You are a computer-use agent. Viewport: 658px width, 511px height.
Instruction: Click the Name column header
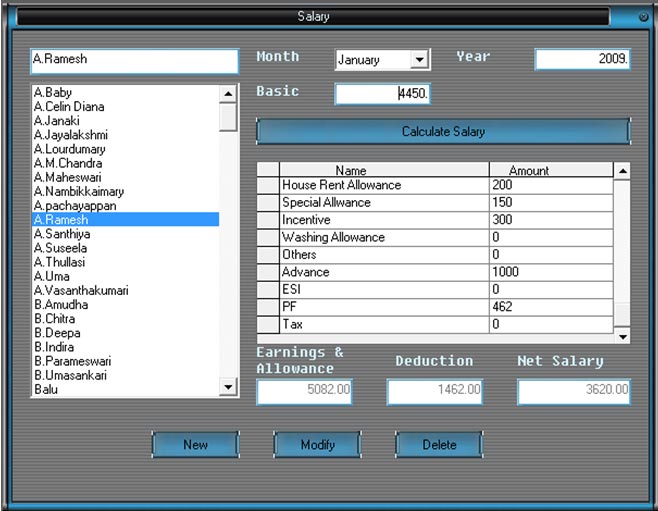pos(384,170)
